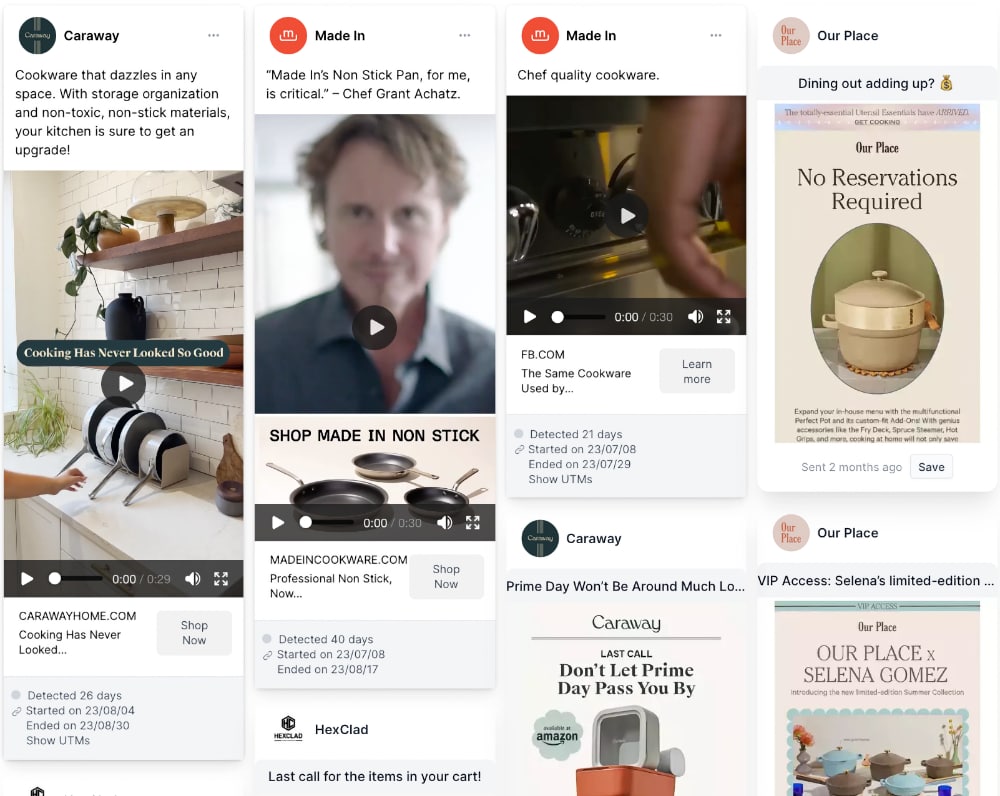Click 'Professional Non Stick, Now...' ad headline
Image resolution: width=1000 pixels, height=796 pixels.
pos(330,586)
